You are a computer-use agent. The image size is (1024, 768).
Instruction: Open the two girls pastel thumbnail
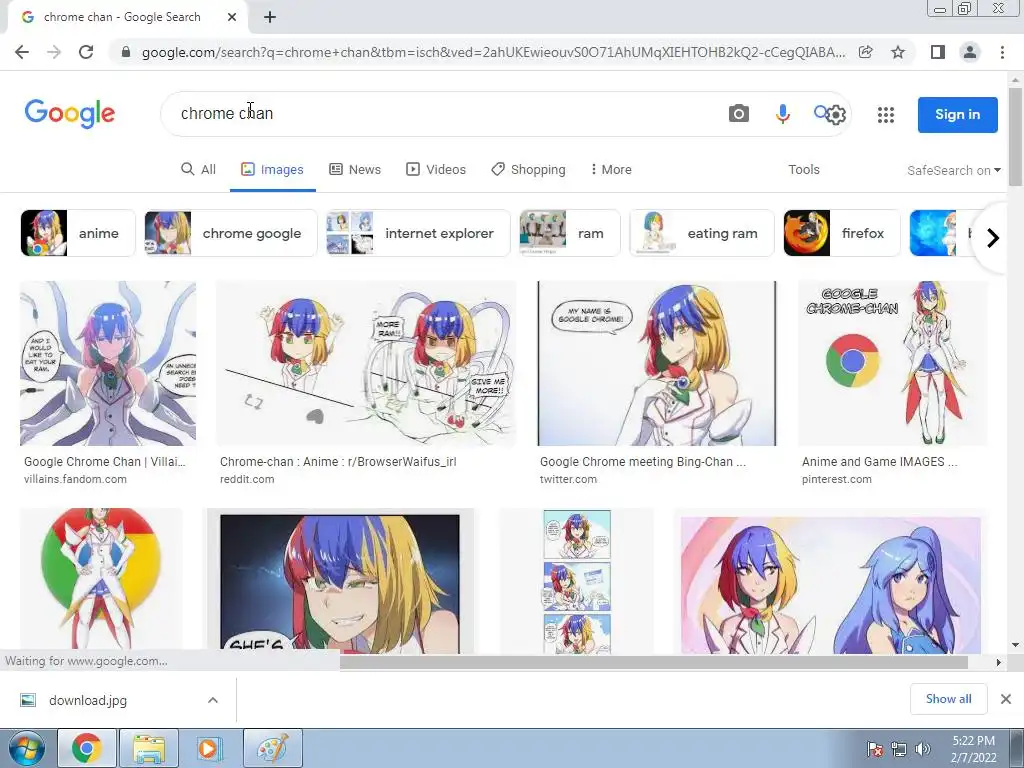point(831,581)
